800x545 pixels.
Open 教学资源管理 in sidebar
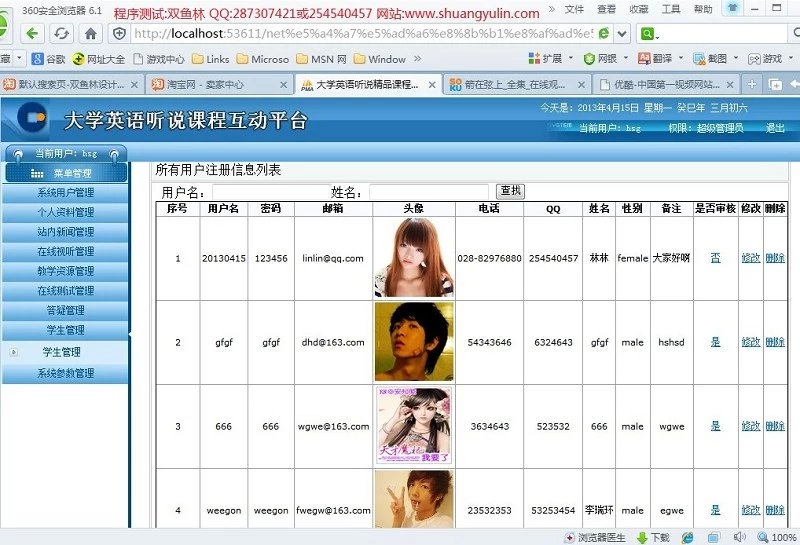65,271
